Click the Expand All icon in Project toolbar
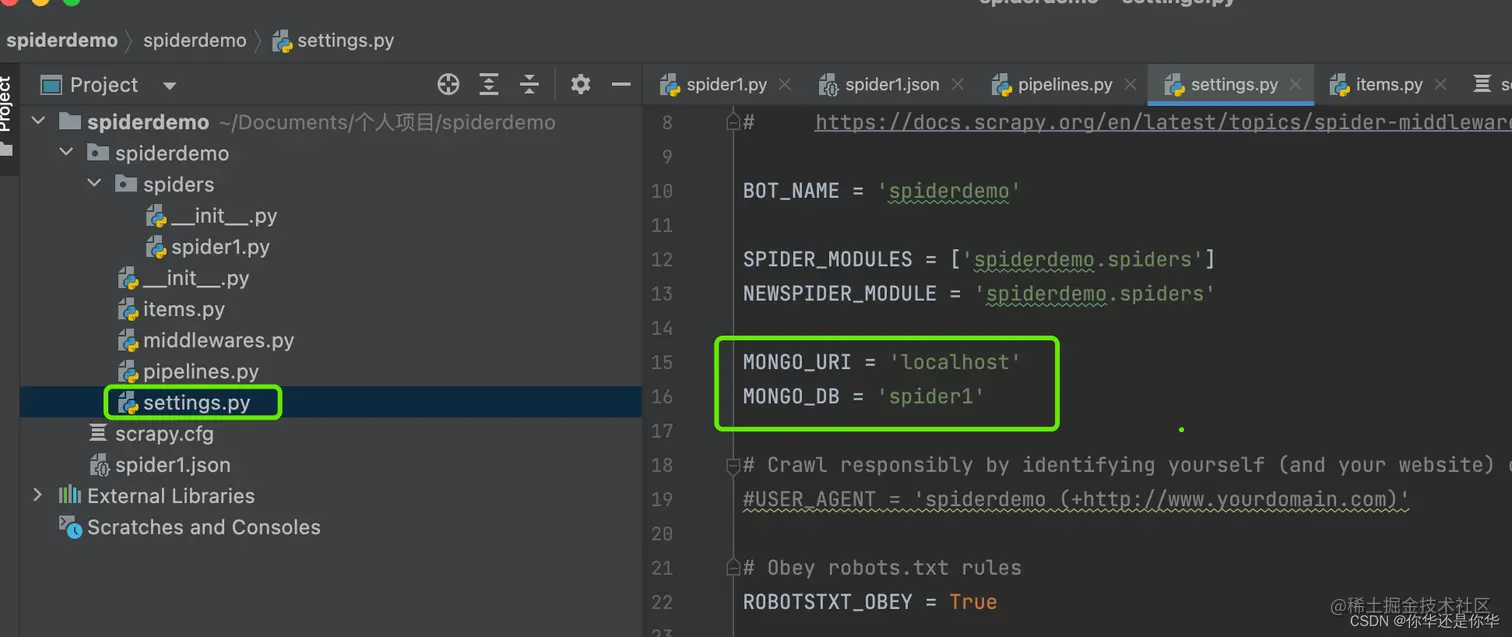This screenshot has width=1512, height=637. pos(489,85)
